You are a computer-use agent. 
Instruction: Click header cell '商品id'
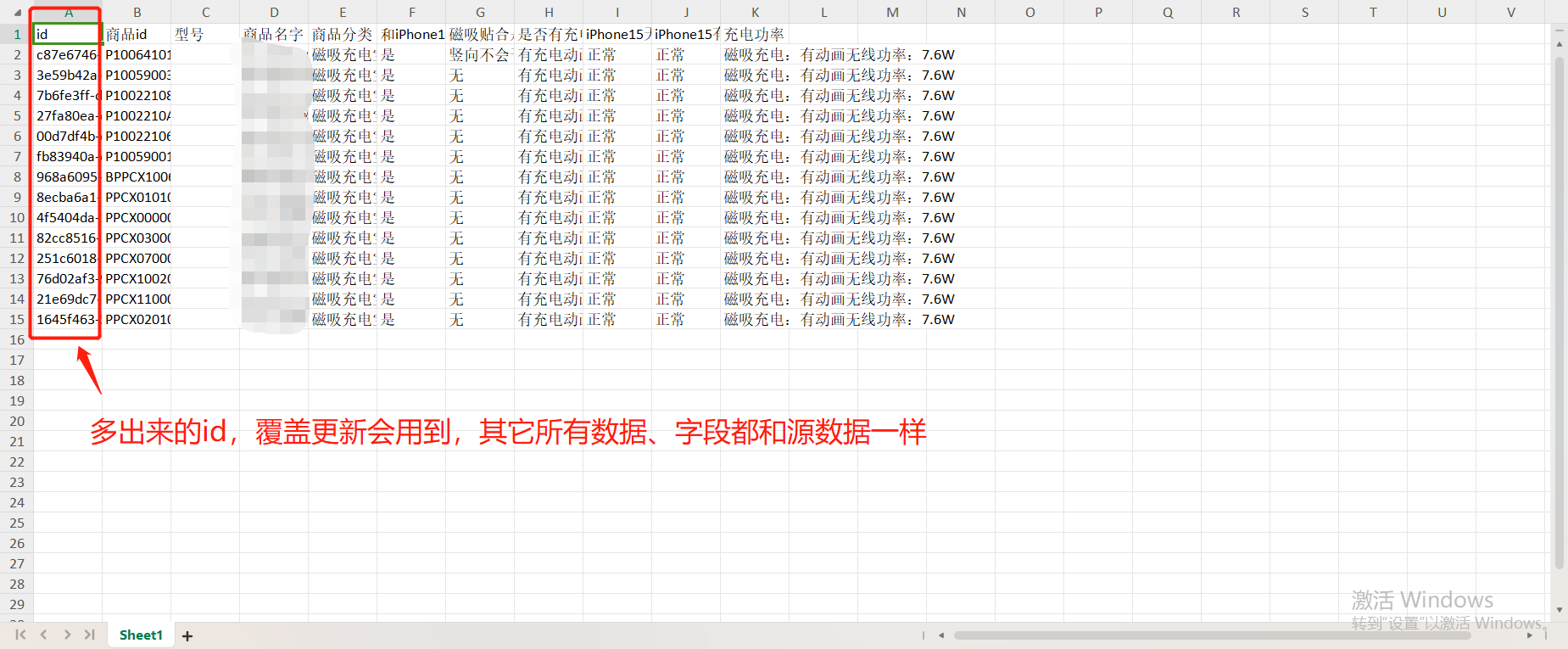(x=137, y=34)
